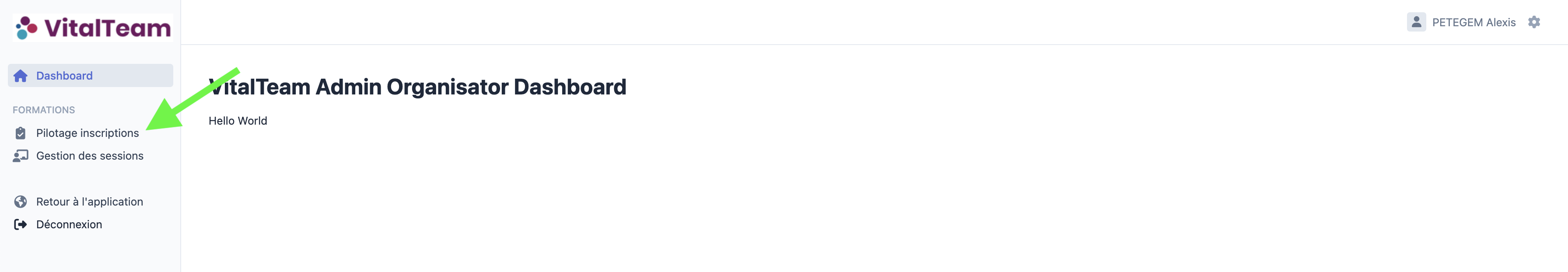
Task: Click the globe icon beside Retour à l'application
Action: click(x=21, y=202)
